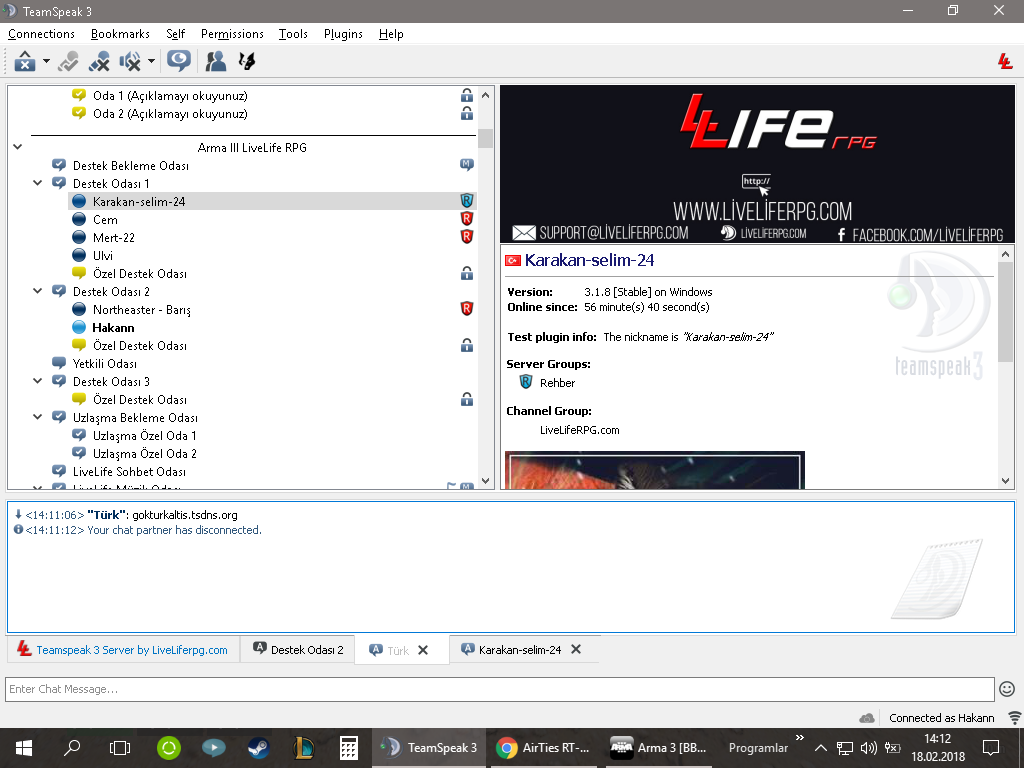Open League of Legends from the taskbar
The image size is (1024, 768).
tap(304, 748)
